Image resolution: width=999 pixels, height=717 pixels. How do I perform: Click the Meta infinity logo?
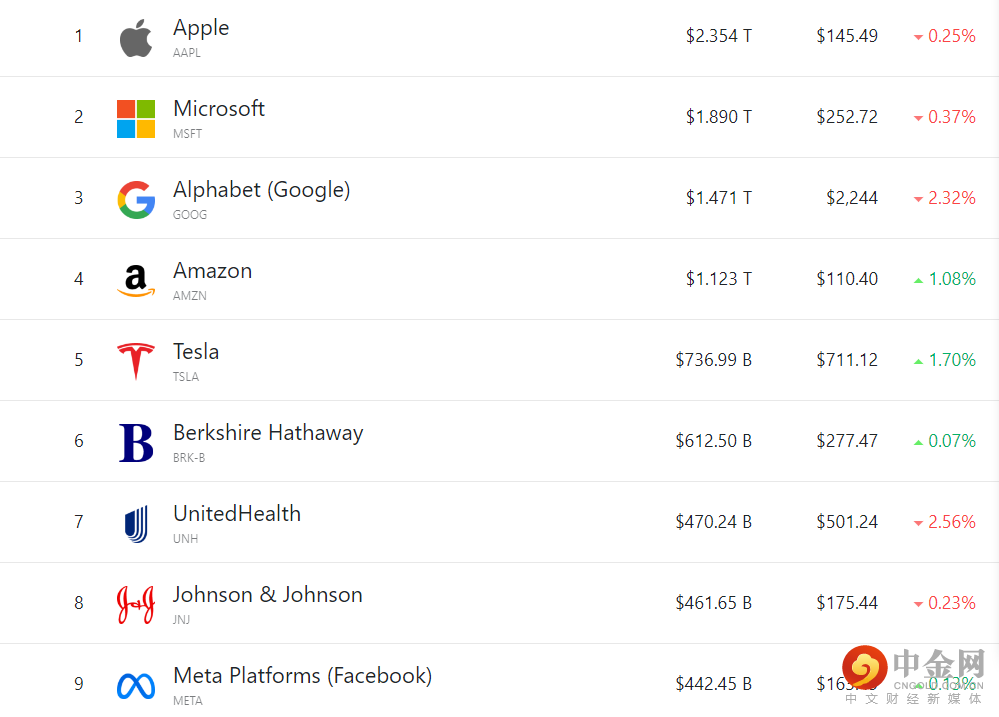136,685
